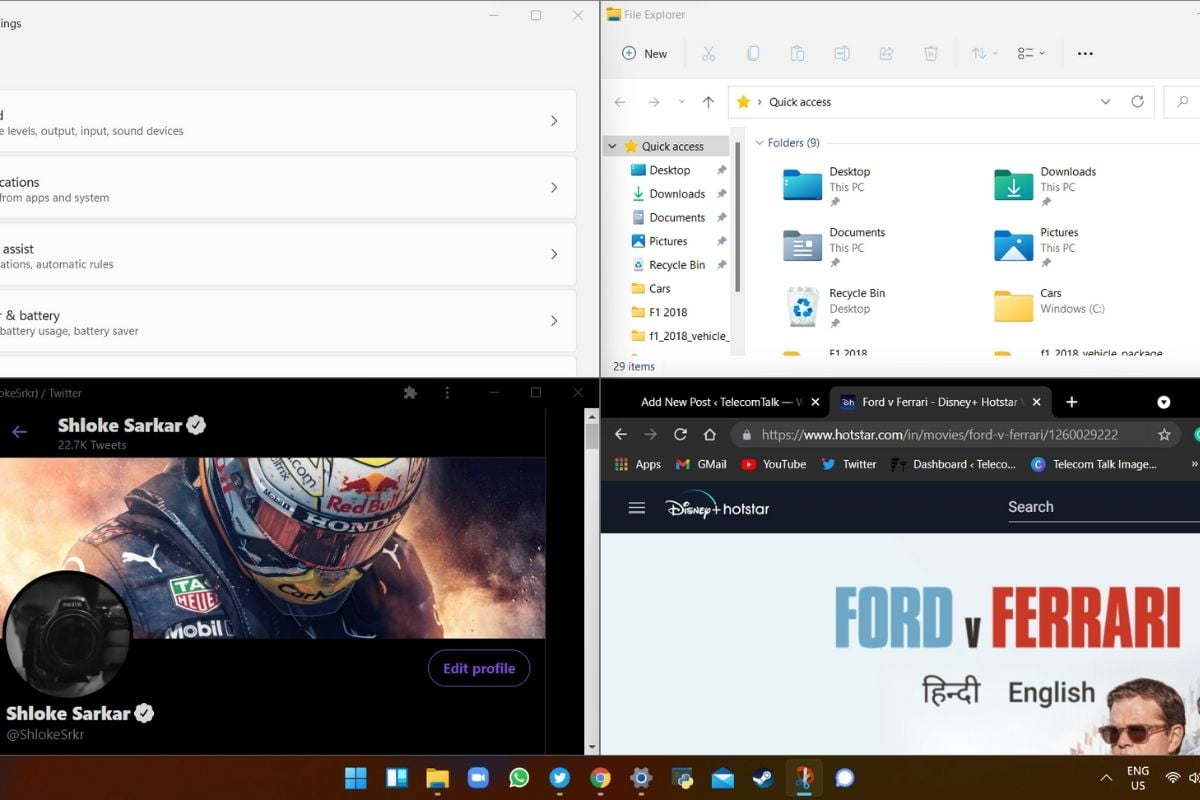Open Signal chat app from the taskbar
1200x800 pixels.
click(x=844, y=778)
